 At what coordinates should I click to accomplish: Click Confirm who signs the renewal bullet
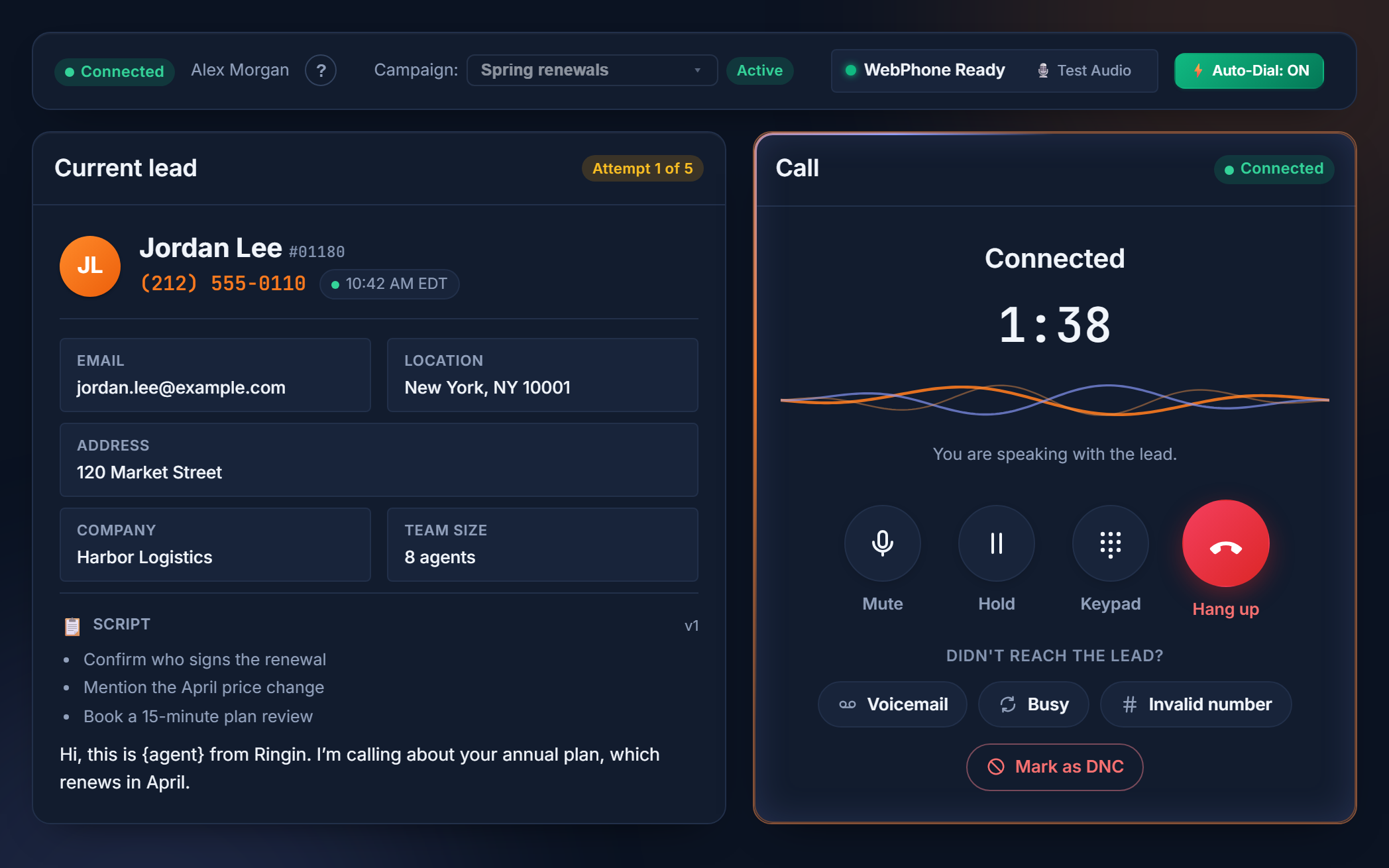205,659
